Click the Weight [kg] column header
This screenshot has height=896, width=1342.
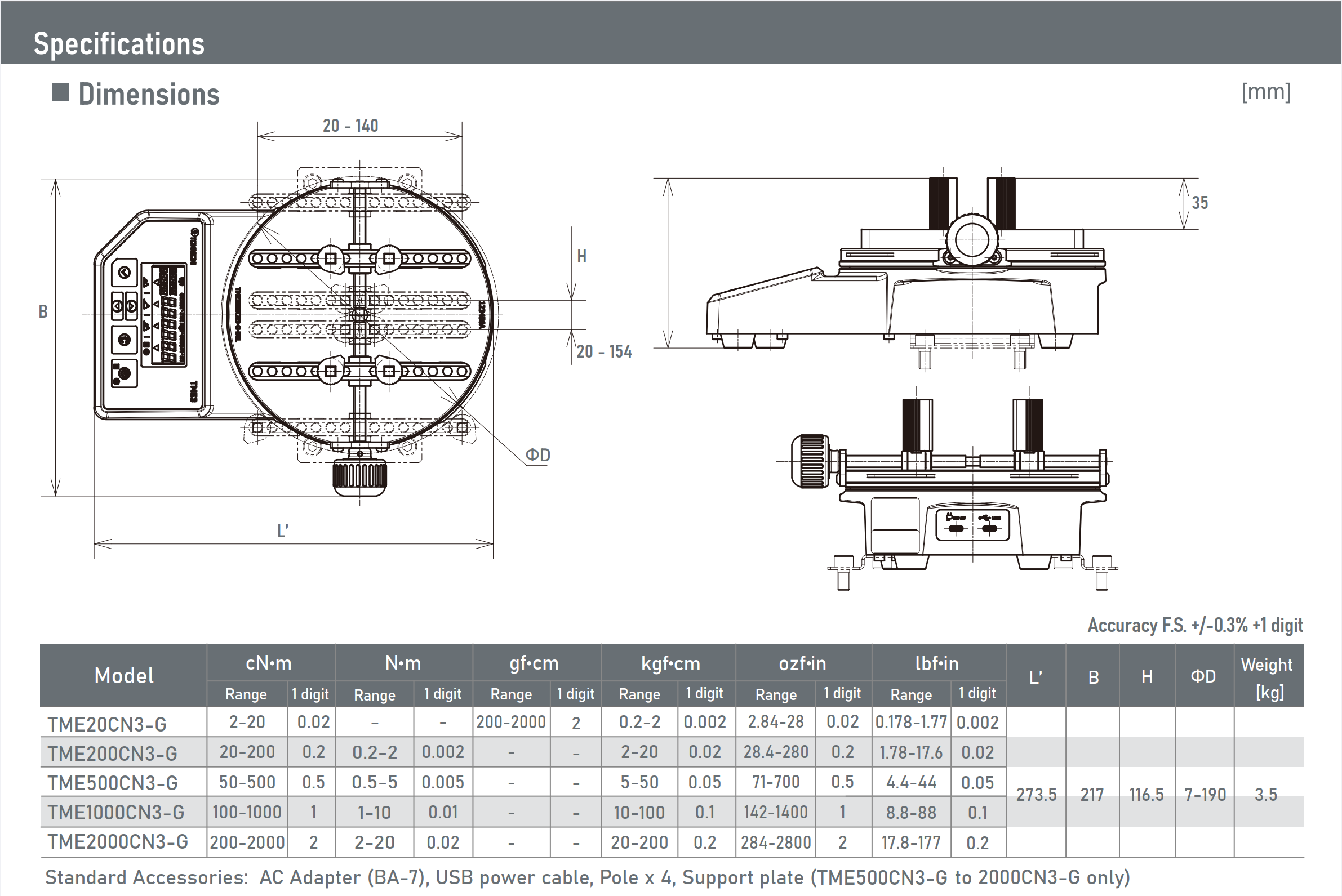point(1268,677)
